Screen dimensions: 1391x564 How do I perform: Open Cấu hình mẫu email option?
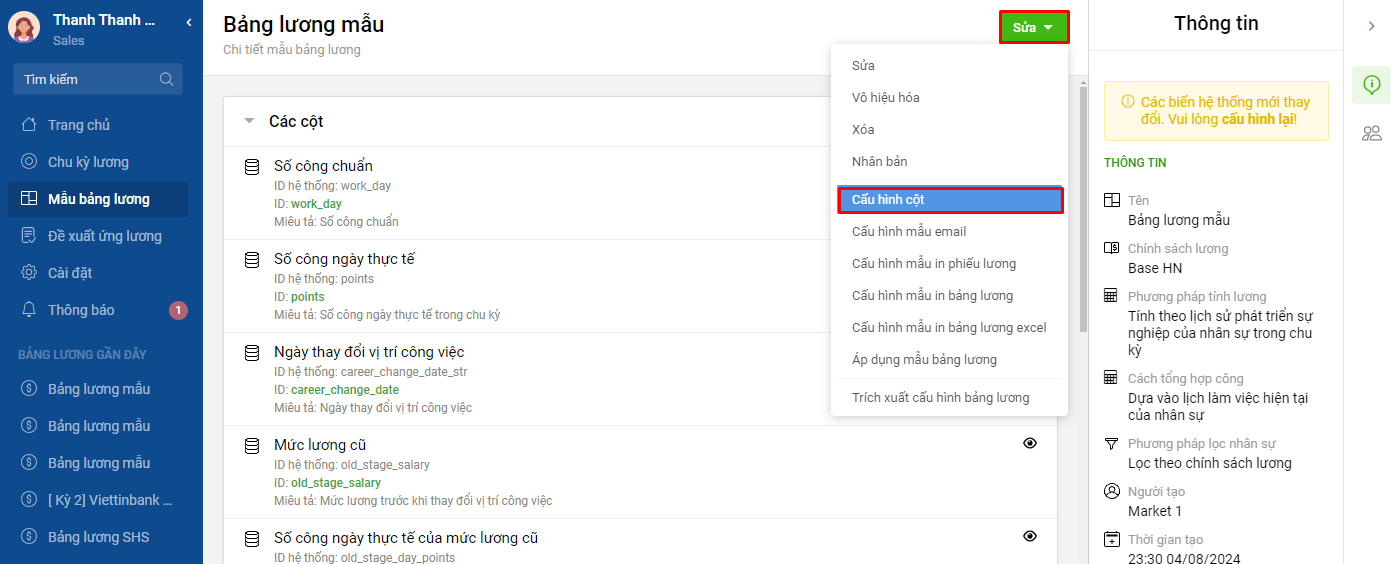908,232
